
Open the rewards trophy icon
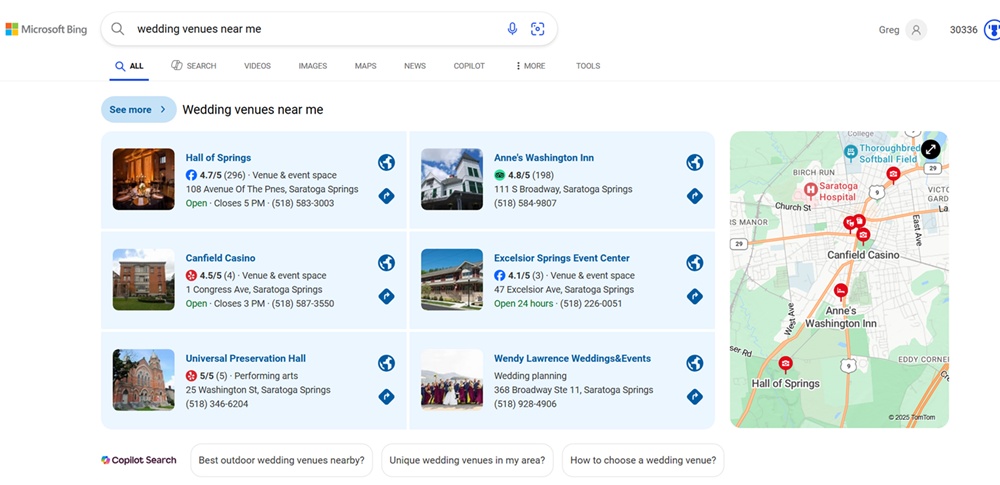(x=992, y=30)
